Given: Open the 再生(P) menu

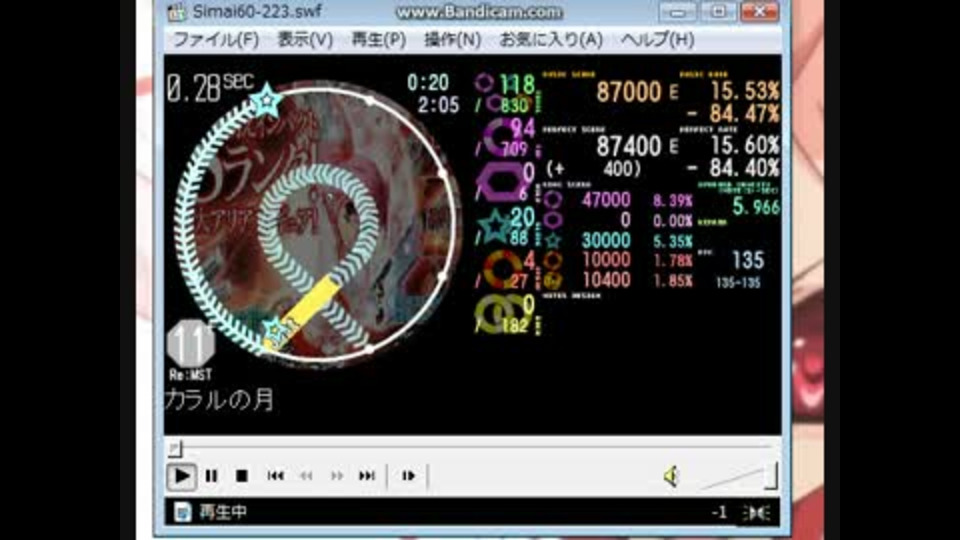Looking at the screenshot, I should [x=378, y=40].
